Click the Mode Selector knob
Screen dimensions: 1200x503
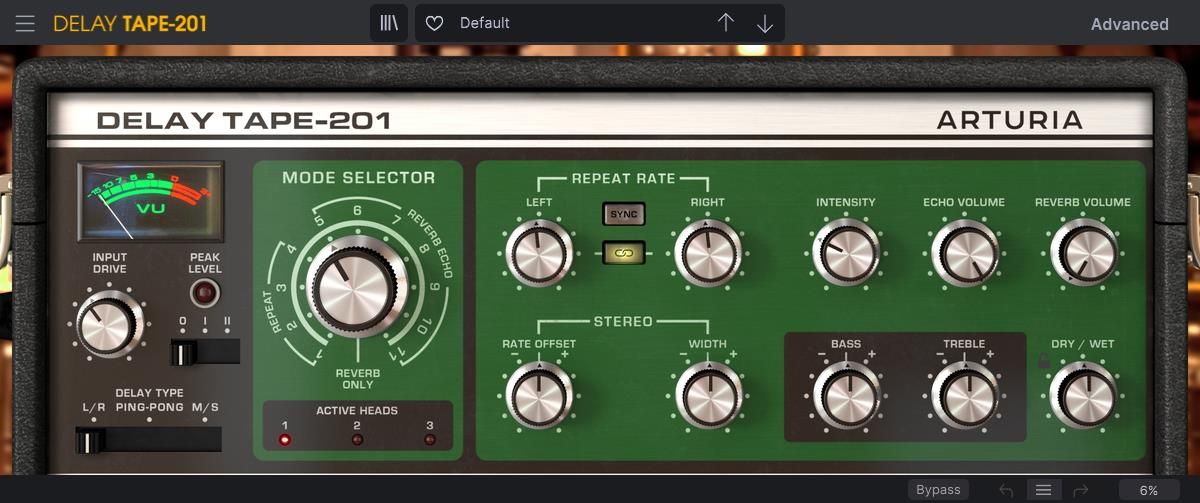tap(358, 286)
